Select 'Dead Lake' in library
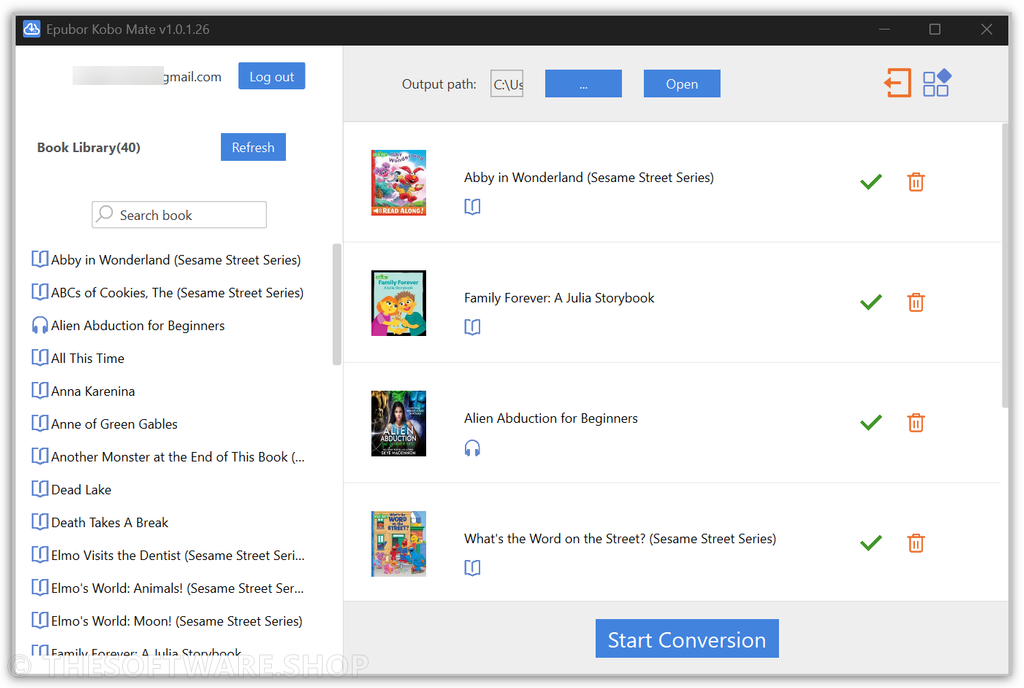1024x688 pixels. 81,490
